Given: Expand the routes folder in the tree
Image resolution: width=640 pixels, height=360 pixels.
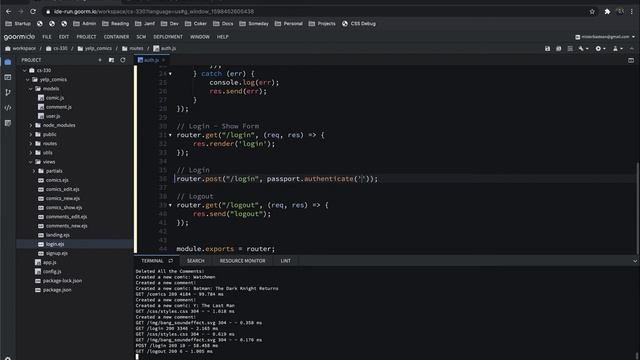Looking at the screenshot, I should click(31, 144).
